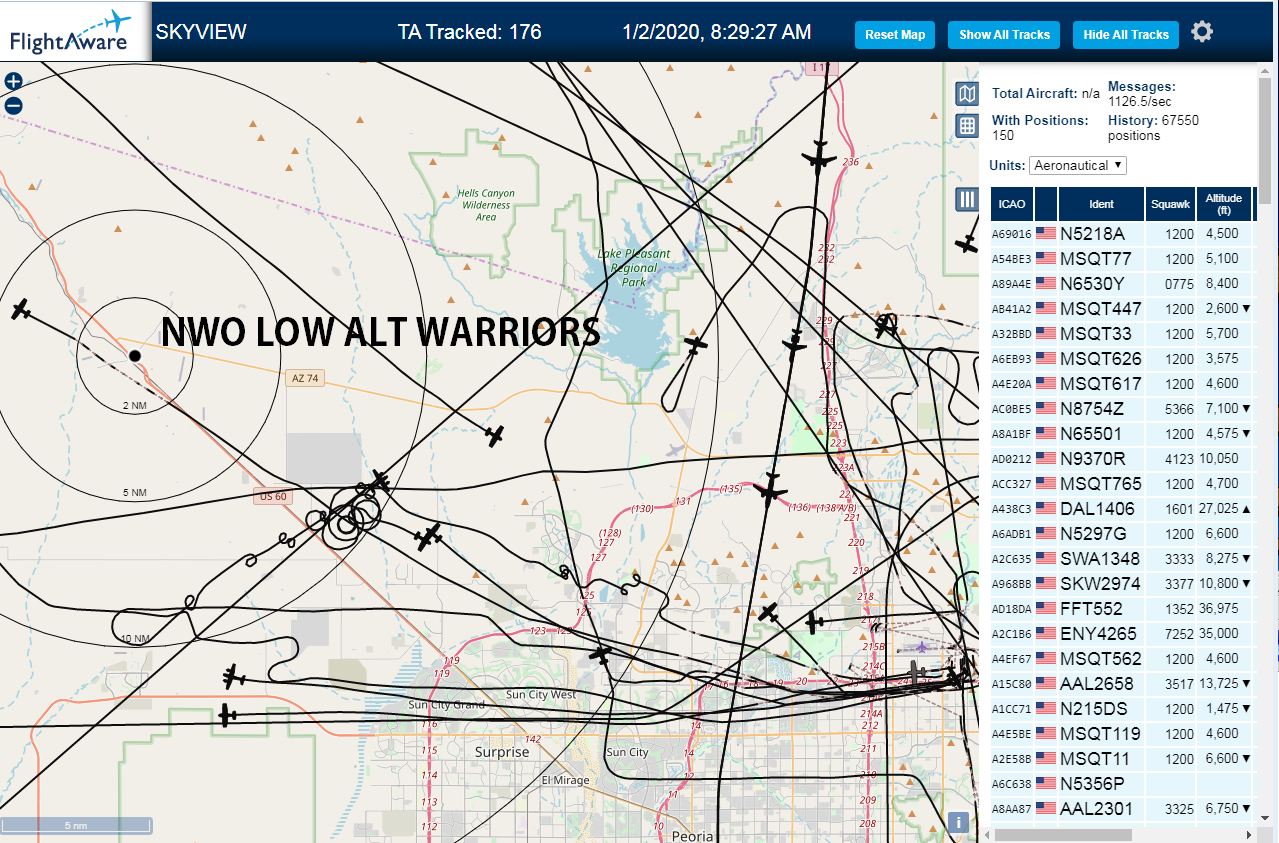This screenshot has height=843, width=1279.
Task: Click the aircraft icon on the map's far left edge
Action: tap(21, 309)
